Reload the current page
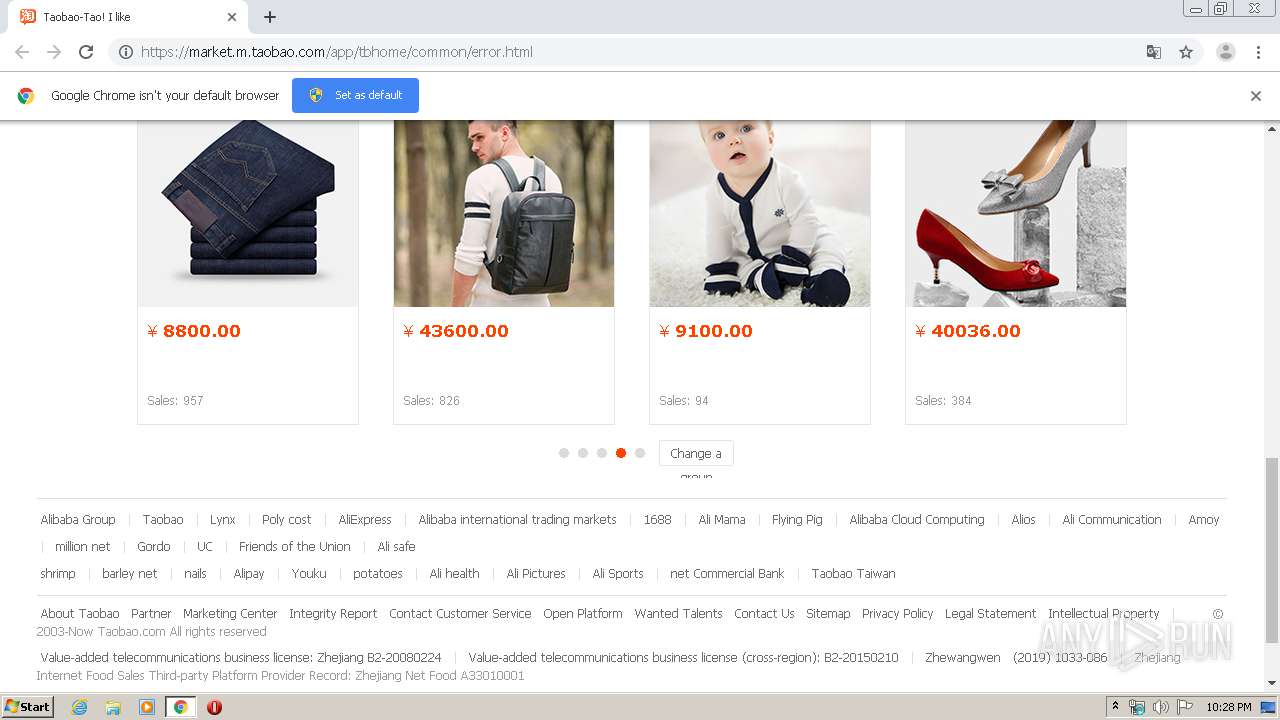This screenshot has width=1280, height=720. 86,52
